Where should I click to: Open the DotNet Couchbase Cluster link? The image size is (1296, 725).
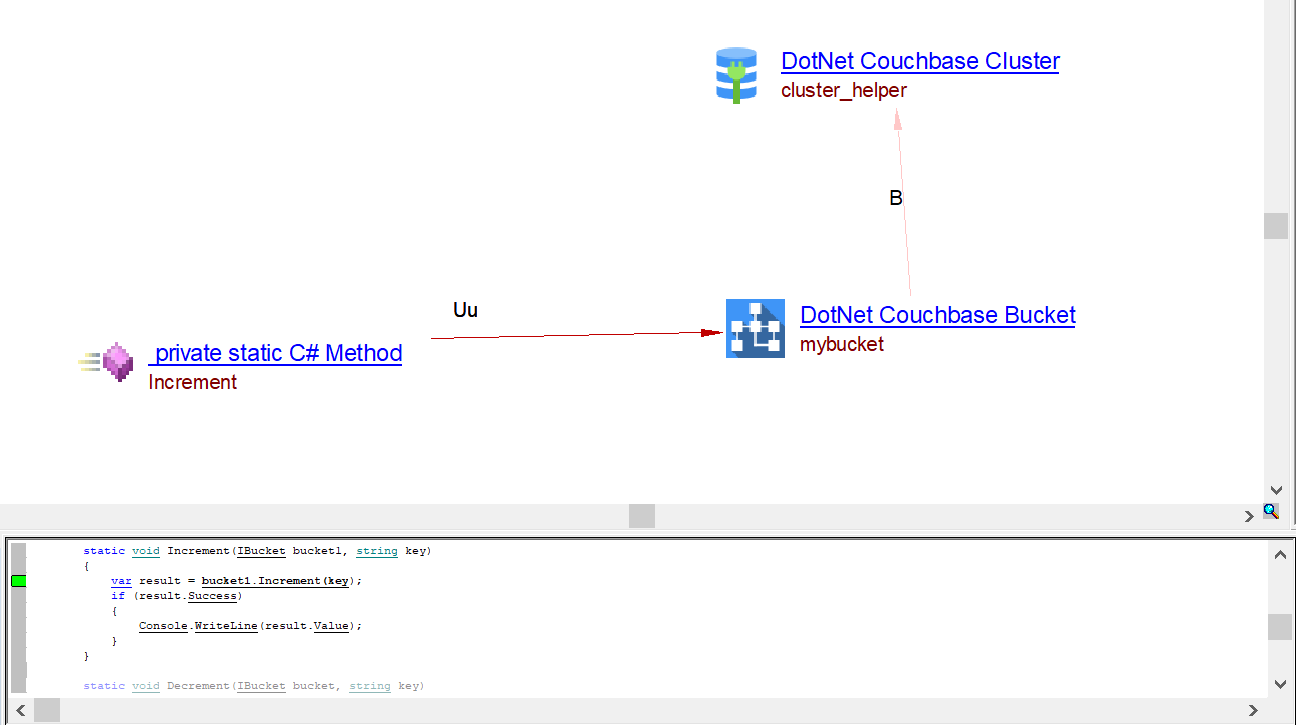click(920, 61)
